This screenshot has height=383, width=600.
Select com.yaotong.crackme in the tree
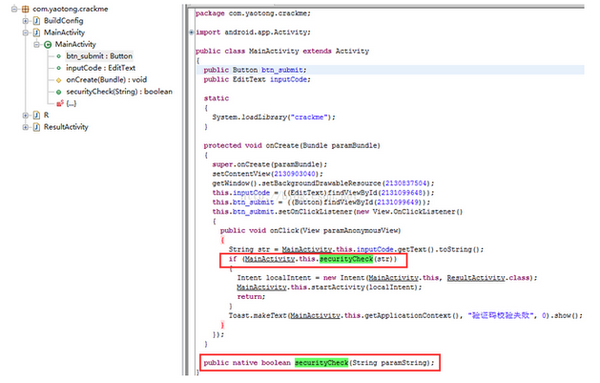coord(70,9)
